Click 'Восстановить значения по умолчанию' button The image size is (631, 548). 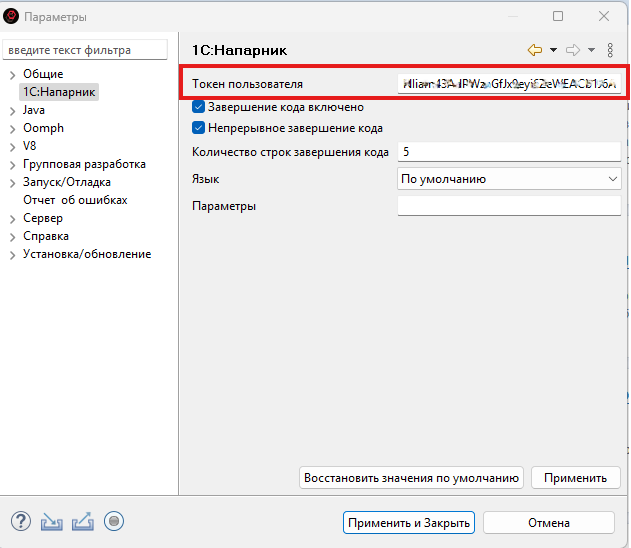(411, 478)
